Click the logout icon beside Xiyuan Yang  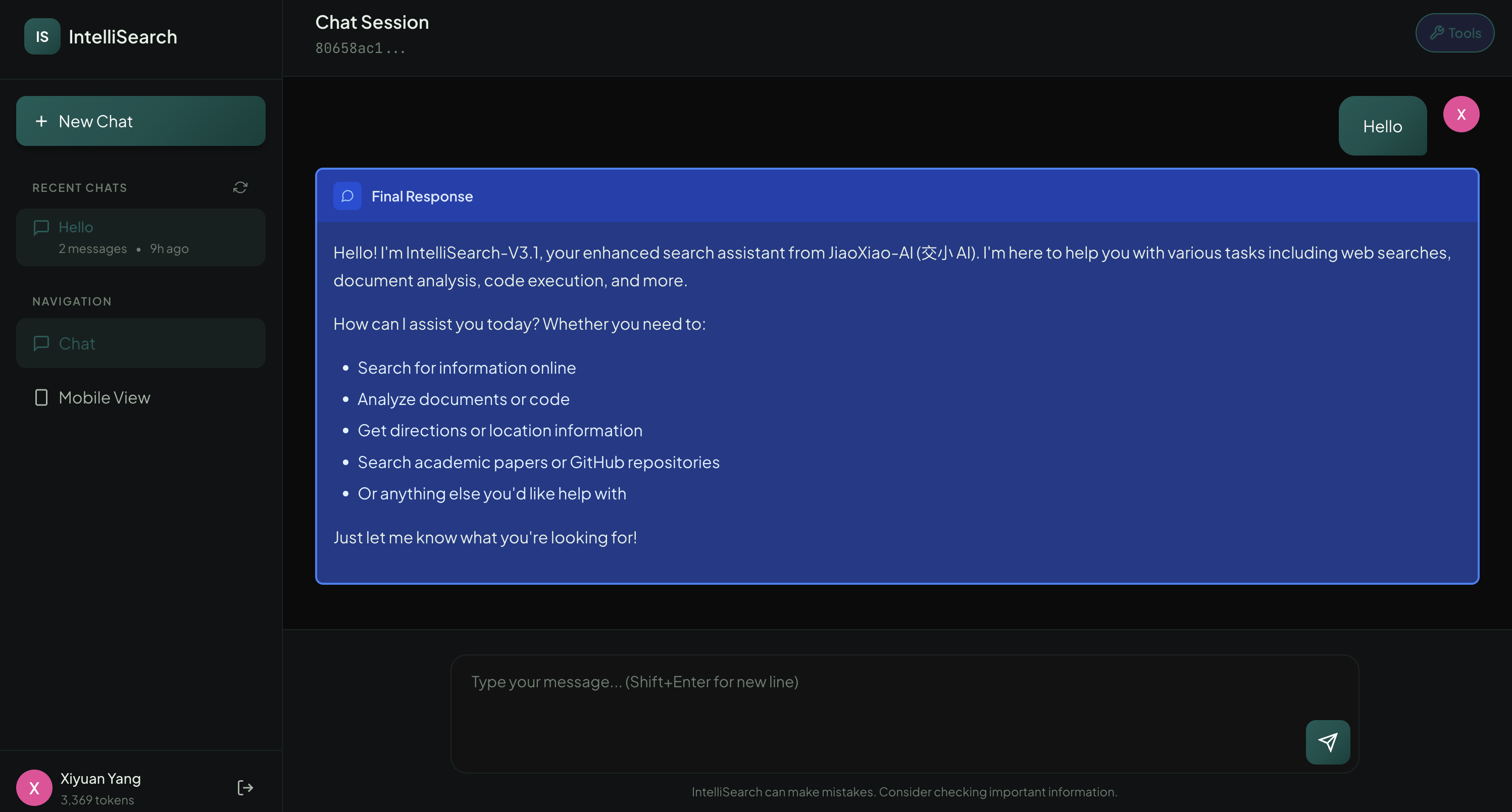pyautogui.click(x=245, y=787)
